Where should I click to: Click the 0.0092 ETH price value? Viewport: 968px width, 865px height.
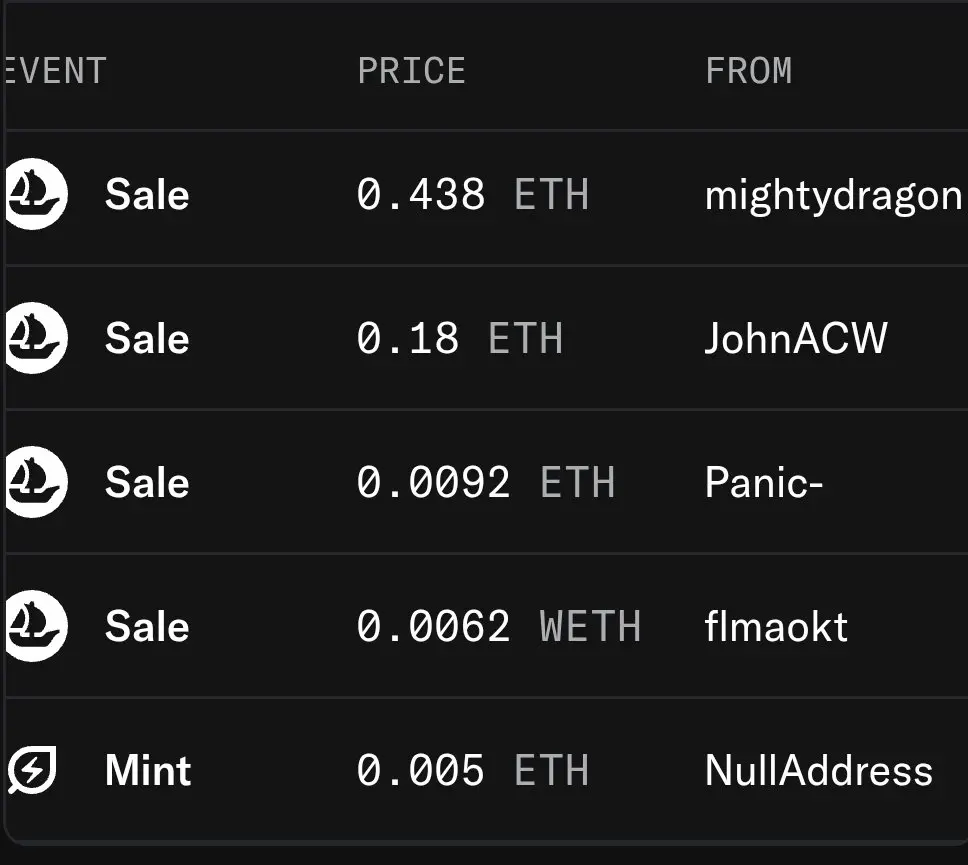point(486,482)
